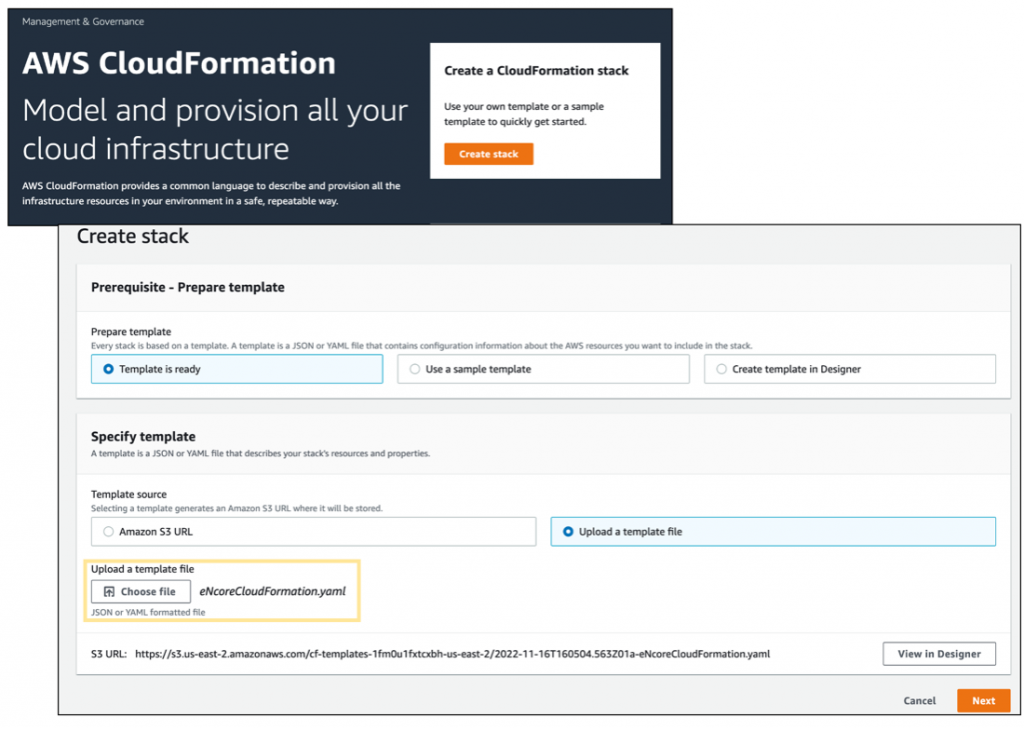
Task: Click Cancel to abort stack creation
Action: tap(919, 701)
